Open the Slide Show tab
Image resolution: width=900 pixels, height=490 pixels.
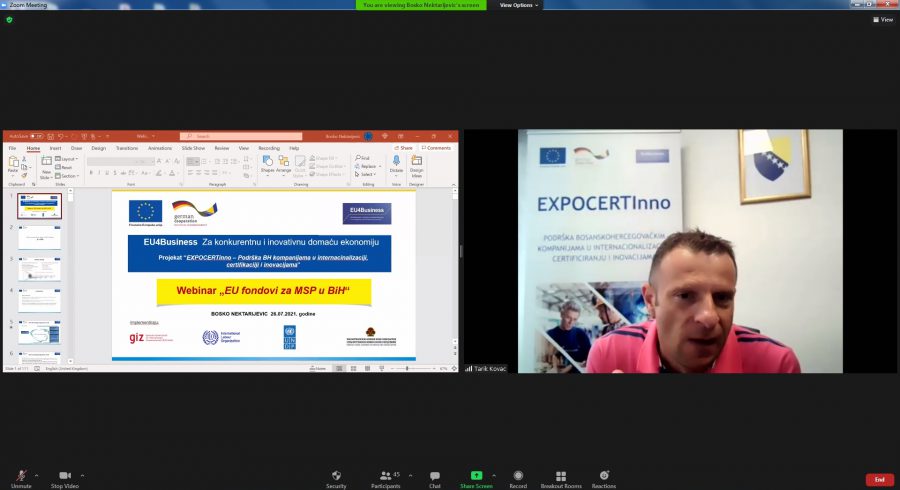click(x=193, y=148)
